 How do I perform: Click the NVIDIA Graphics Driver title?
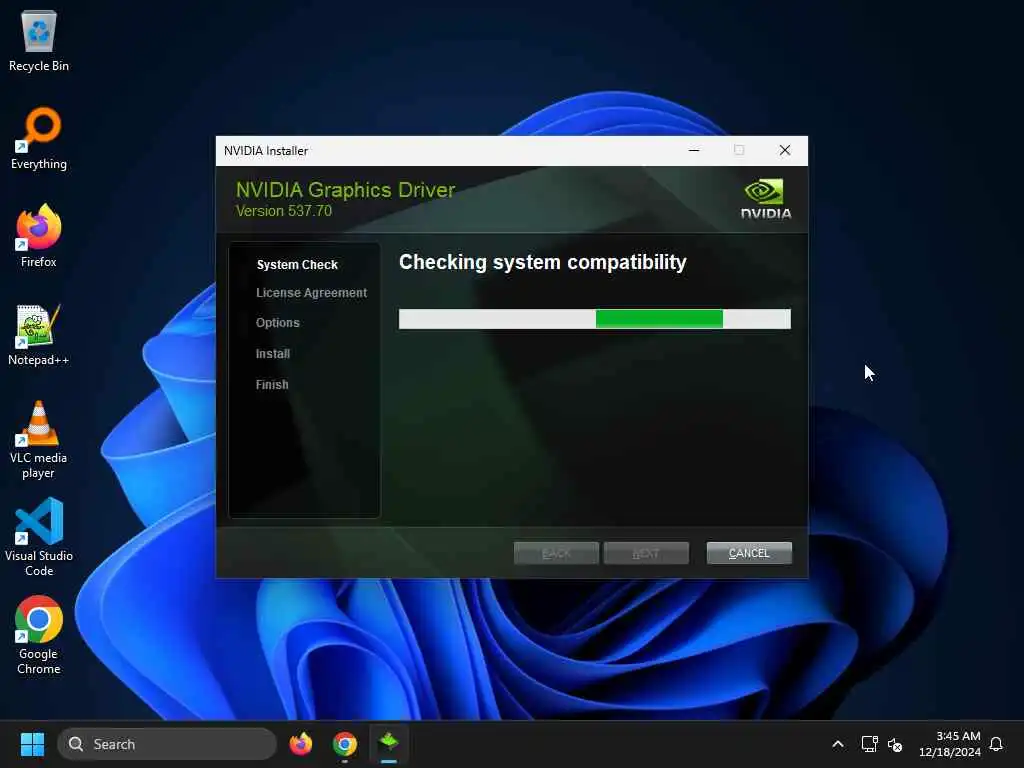(x=345, y=189)
